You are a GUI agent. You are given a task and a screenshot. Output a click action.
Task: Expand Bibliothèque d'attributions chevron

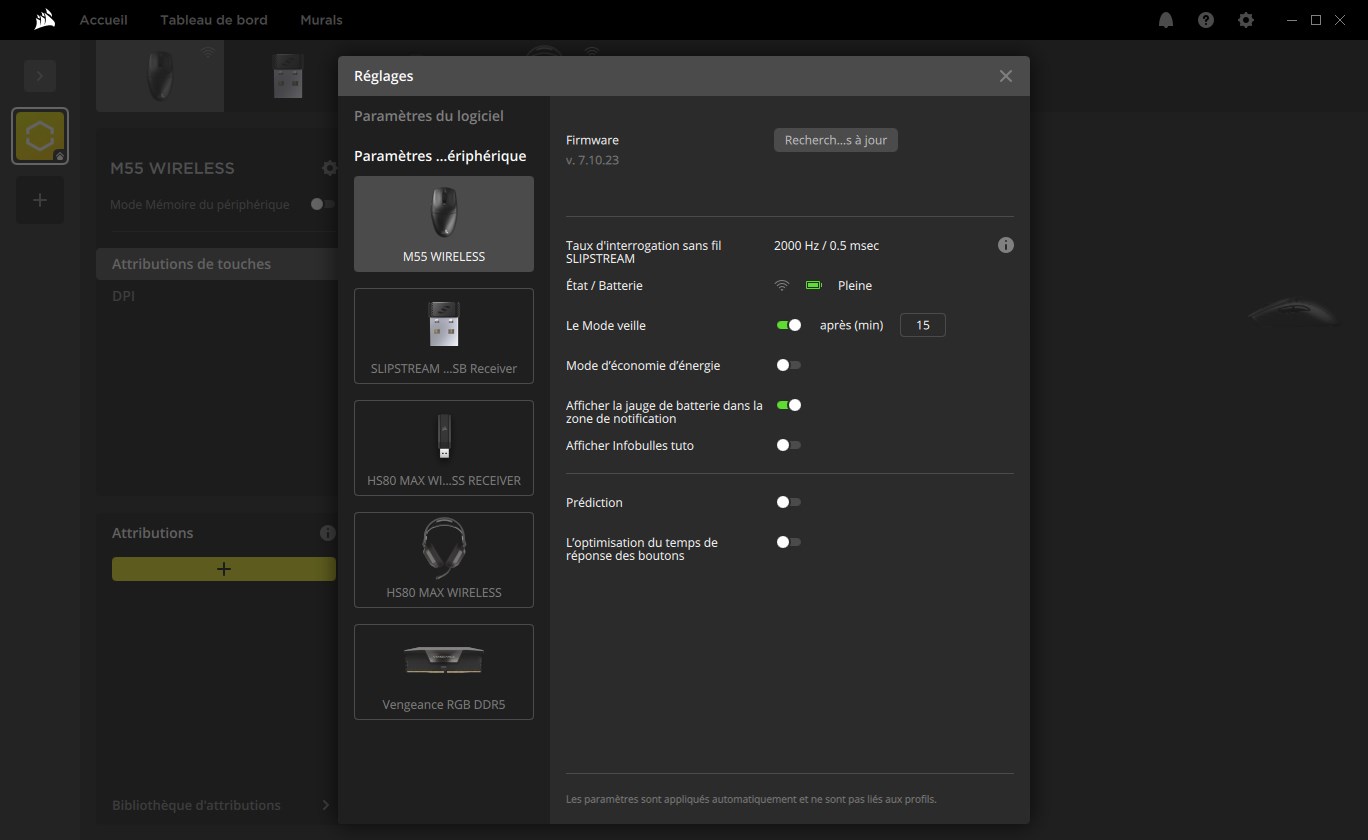(325, 805)
